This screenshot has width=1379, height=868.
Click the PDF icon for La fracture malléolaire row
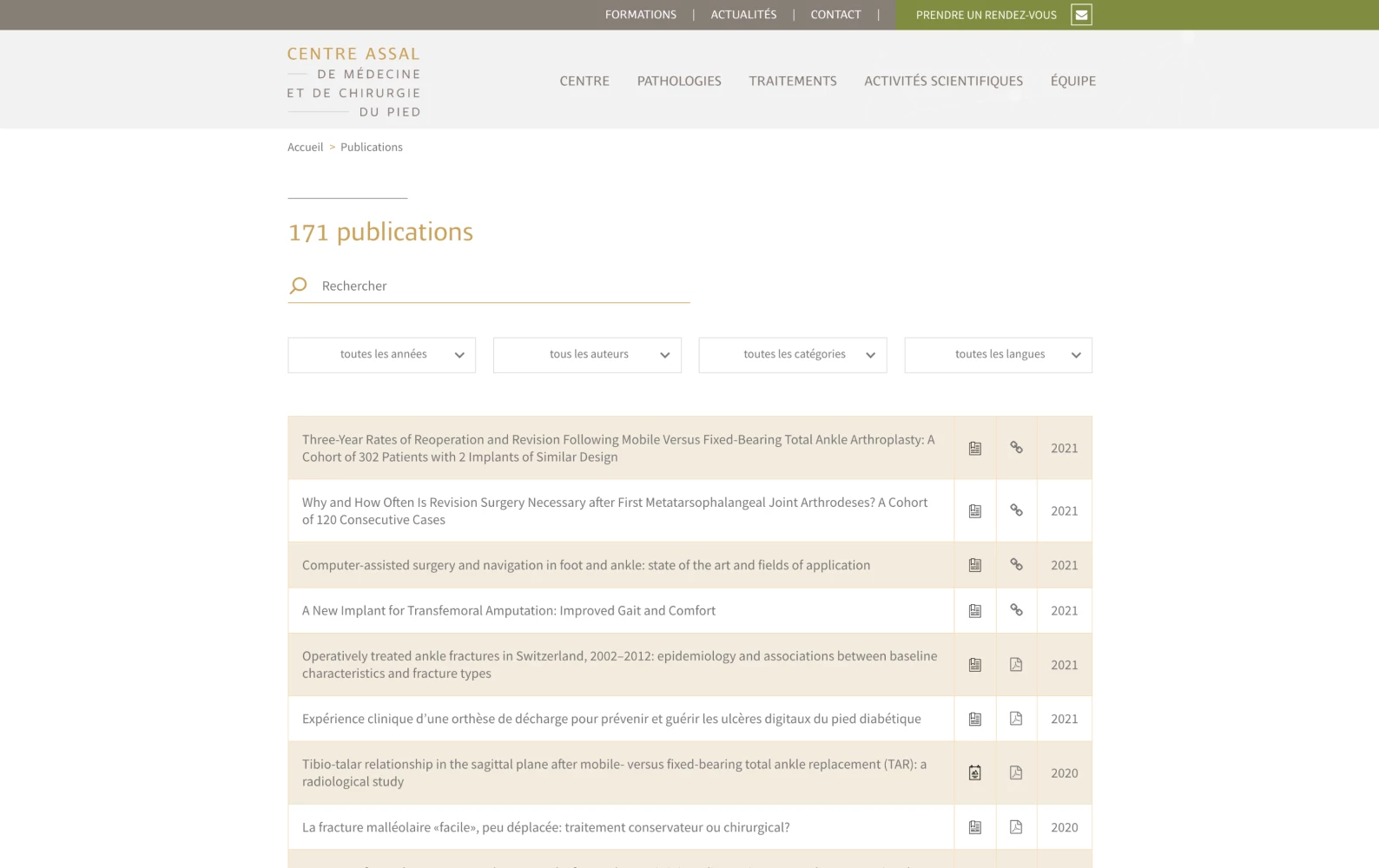pyautogui.click(x=1016, y=827)
